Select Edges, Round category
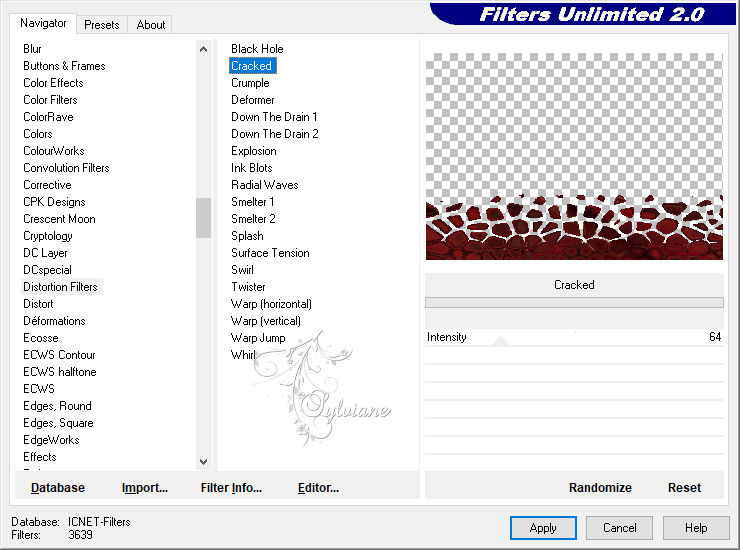The width and height of the screenshot is (740, 550). 58,406
